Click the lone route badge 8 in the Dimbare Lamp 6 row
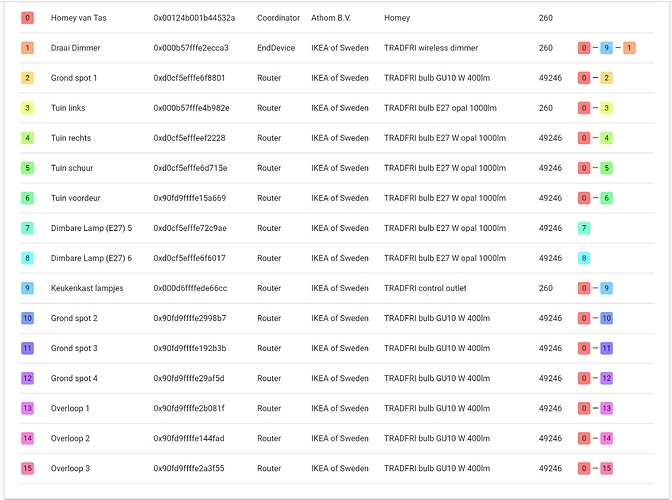Image resolution: width=672 pixels, height=500 pixels. 584,258
